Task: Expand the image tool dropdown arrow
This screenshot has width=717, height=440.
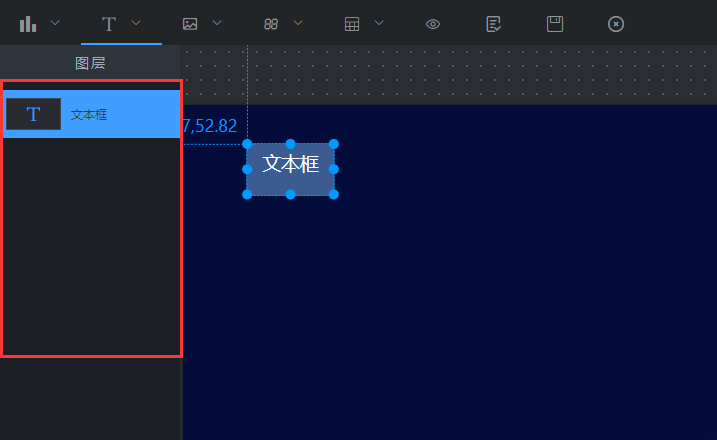Action: tap(217, 22)
